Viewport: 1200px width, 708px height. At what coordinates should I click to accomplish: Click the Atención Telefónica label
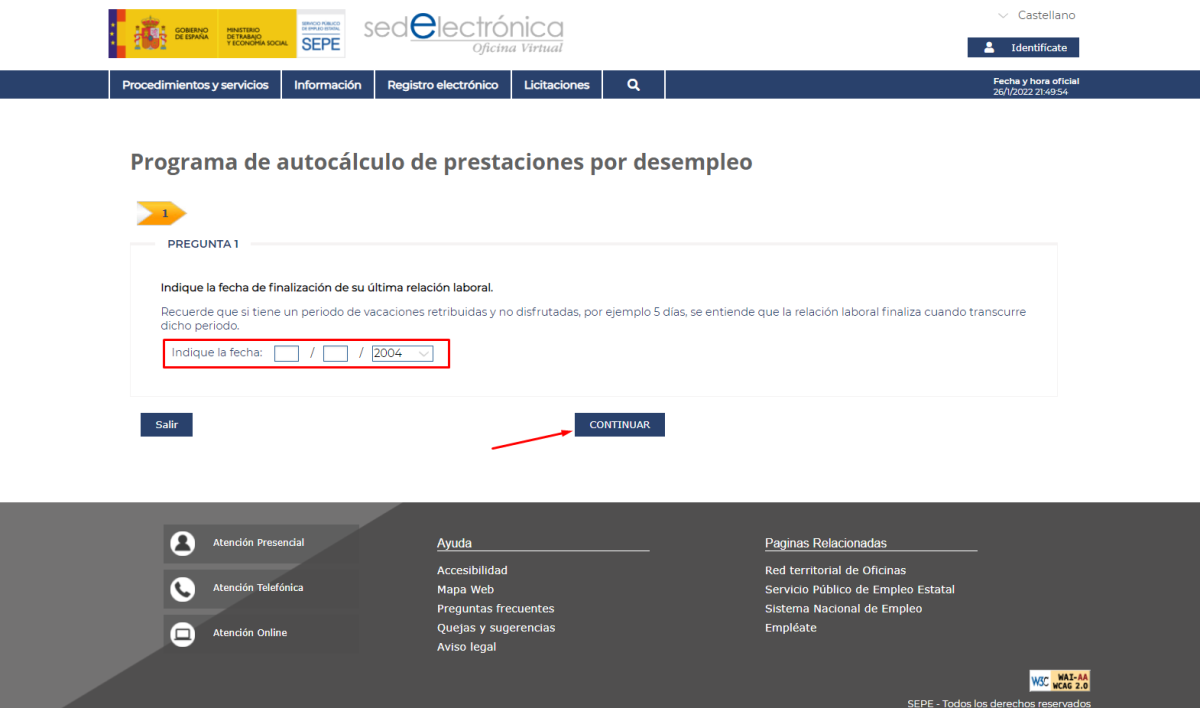pyautogui.click(x=258, y=588)
